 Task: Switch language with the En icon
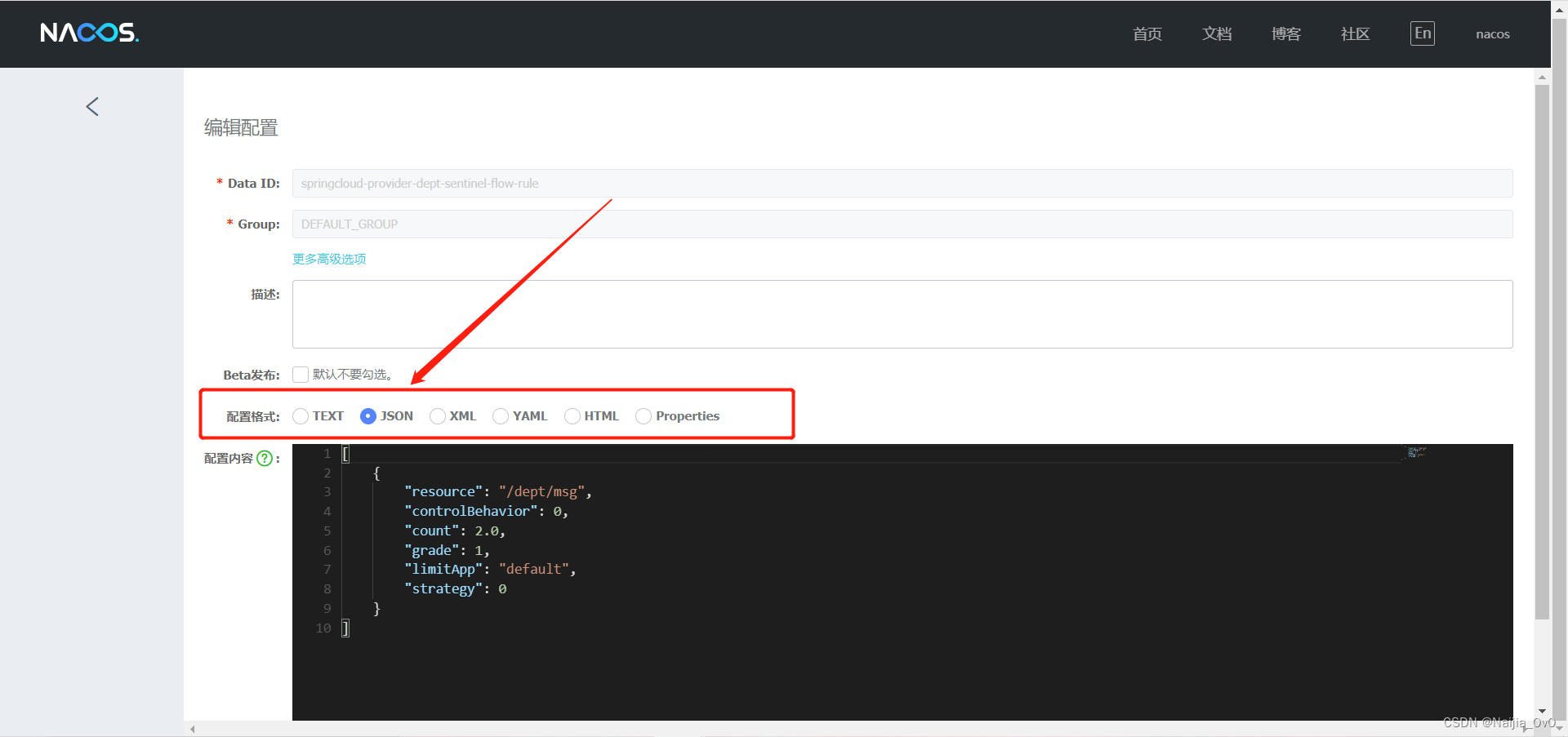click(1422, 33)
